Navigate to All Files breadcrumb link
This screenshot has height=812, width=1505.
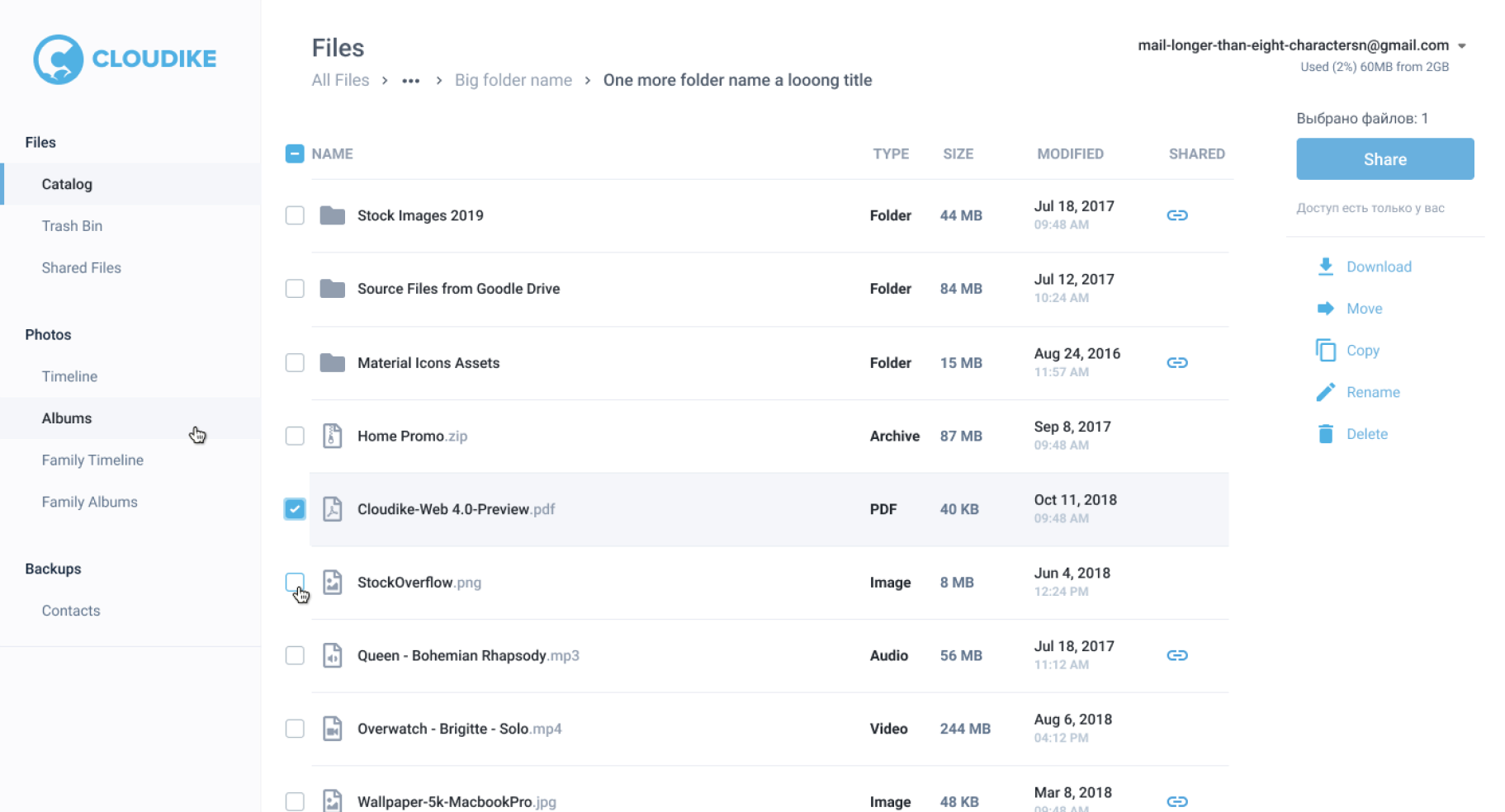click(x=340, y=80)
